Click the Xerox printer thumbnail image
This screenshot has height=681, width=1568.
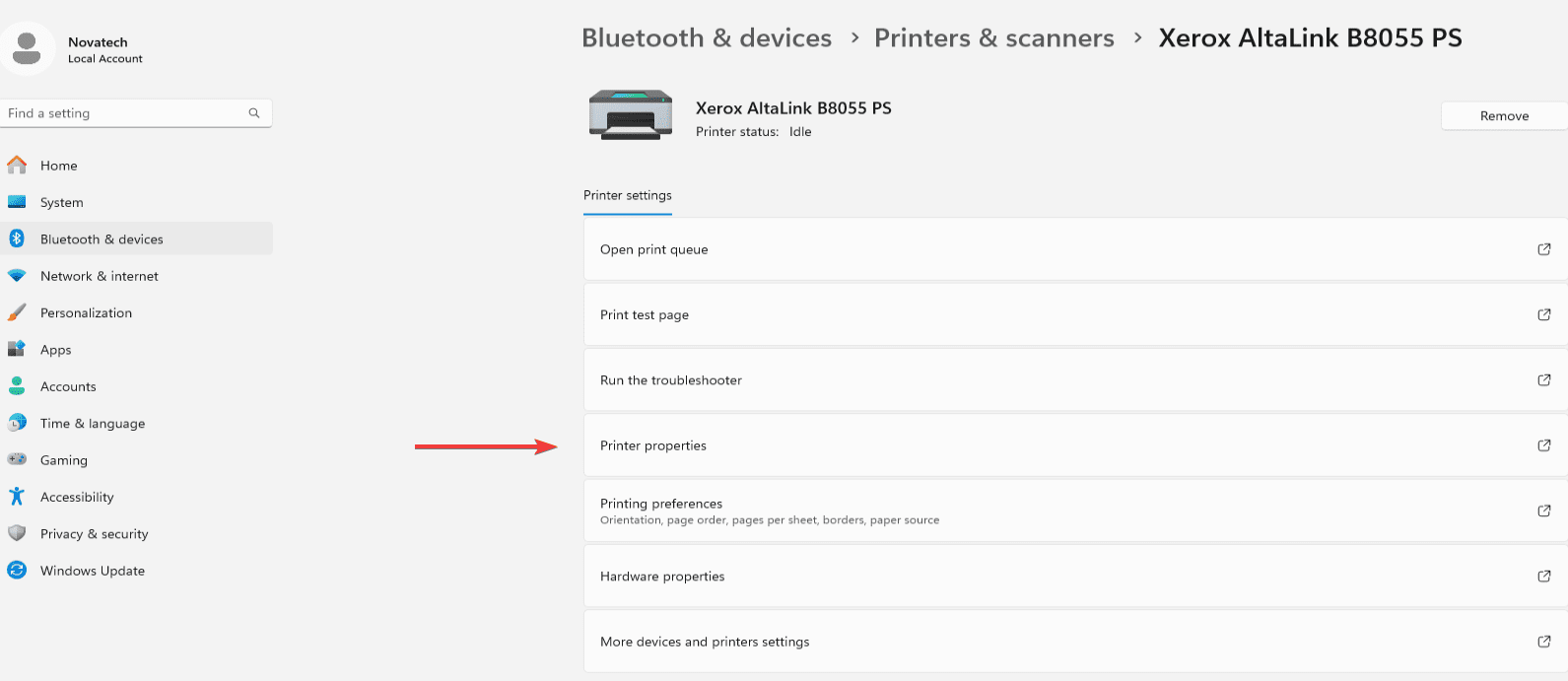(x=631, y=115)
